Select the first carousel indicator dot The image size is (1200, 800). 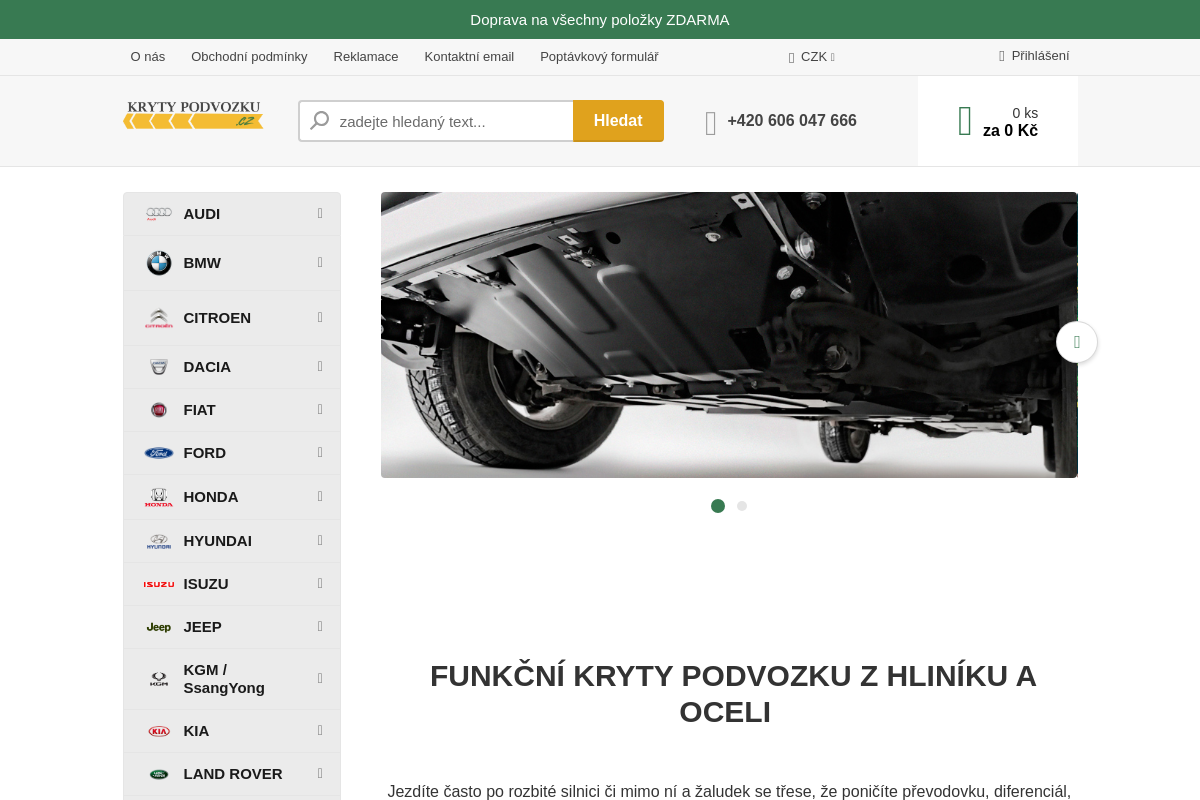(x=717, y=506)
